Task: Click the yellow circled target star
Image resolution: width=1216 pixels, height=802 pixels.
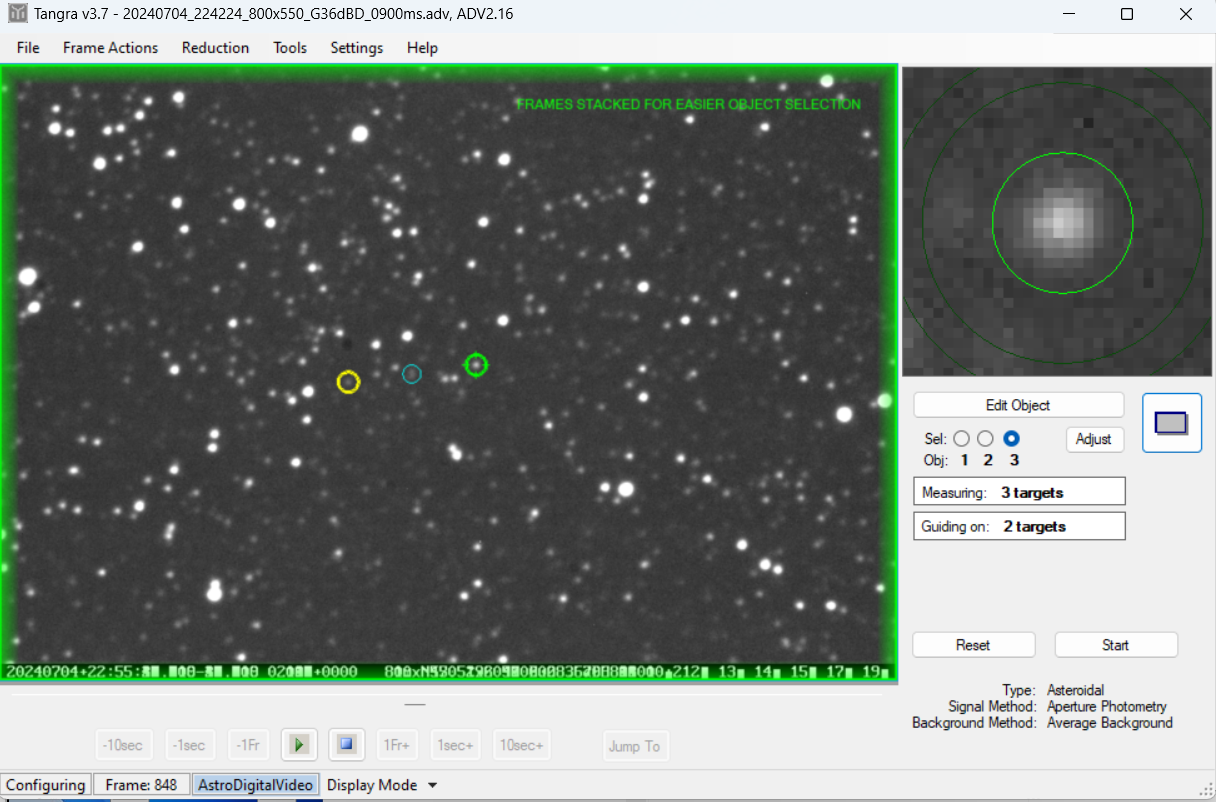Action: point(348,381)
